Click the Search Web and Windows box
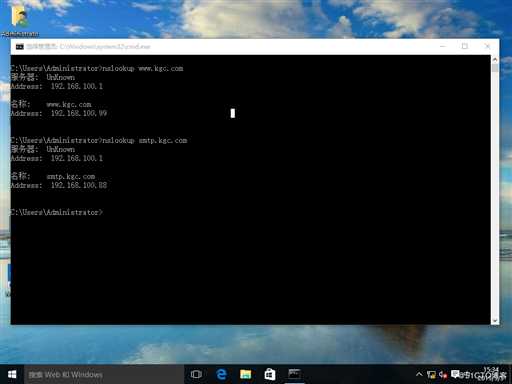The height and width of the screenshot is (384, 512). [104, 374]
